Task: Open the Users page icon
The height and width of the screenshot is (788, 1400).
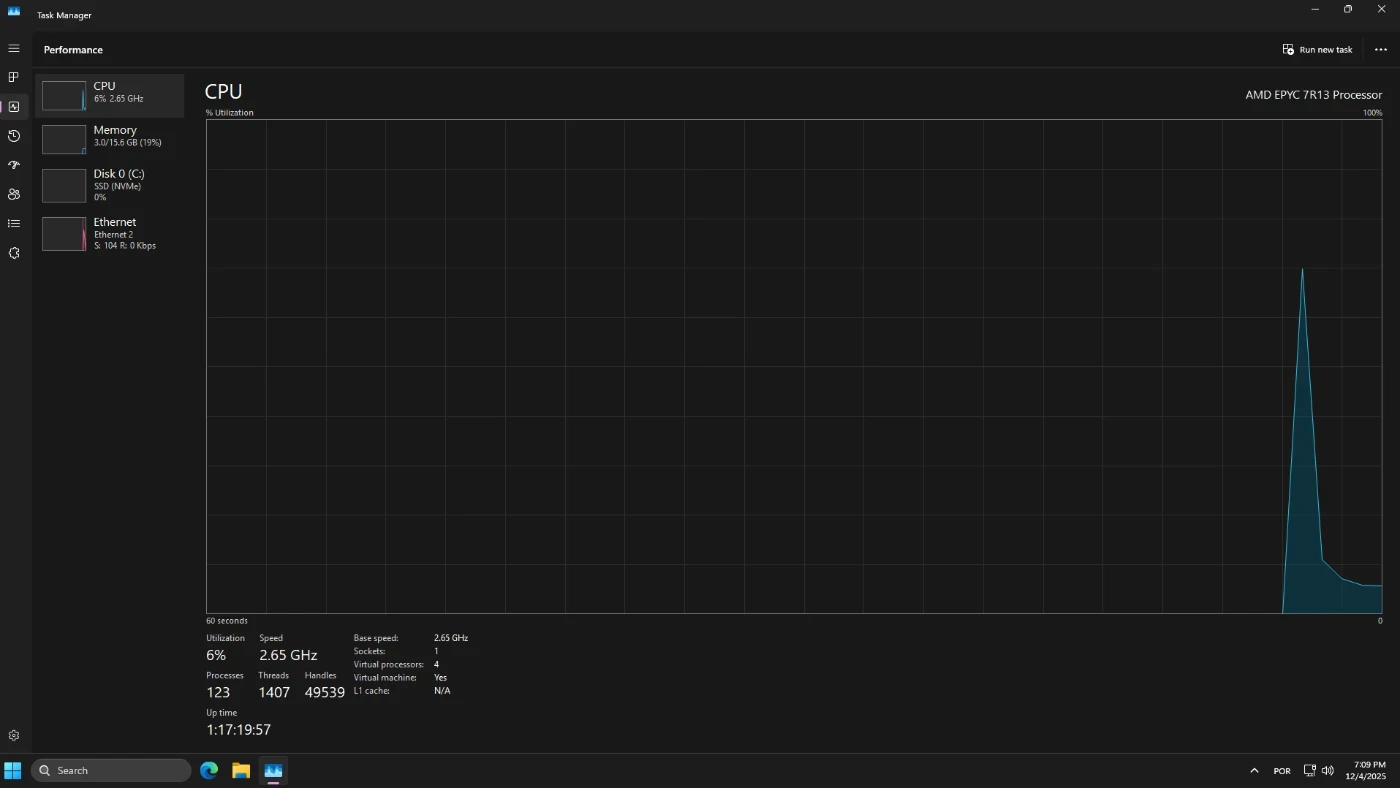Action: pyautogui.click(x=14, y=194)
